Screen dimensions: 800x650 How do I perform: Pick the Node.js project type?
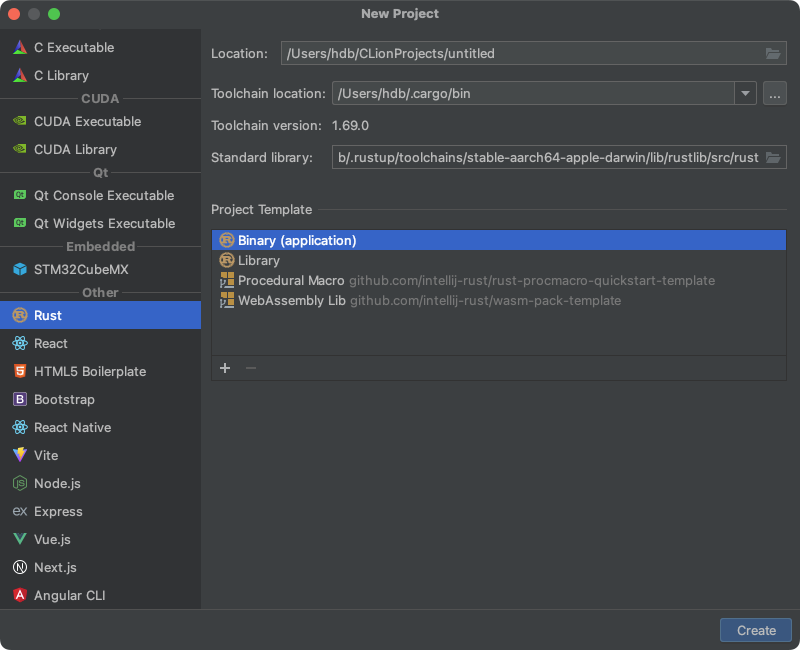(101, 483)
